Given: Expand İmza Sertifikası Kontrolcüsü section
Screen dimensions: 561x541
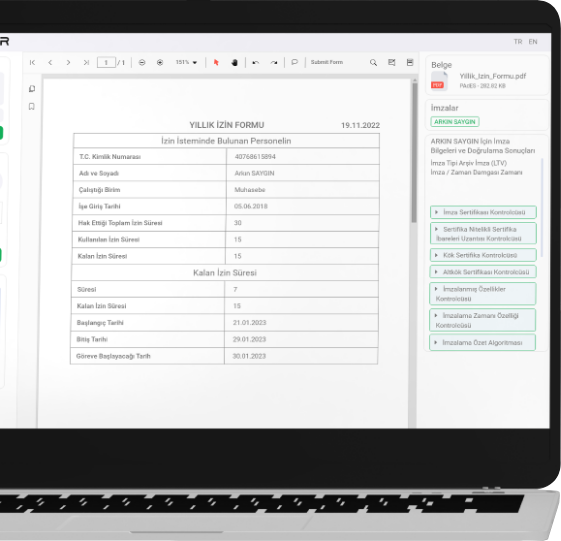Looking at the screenshot, I should click(483, 212).
